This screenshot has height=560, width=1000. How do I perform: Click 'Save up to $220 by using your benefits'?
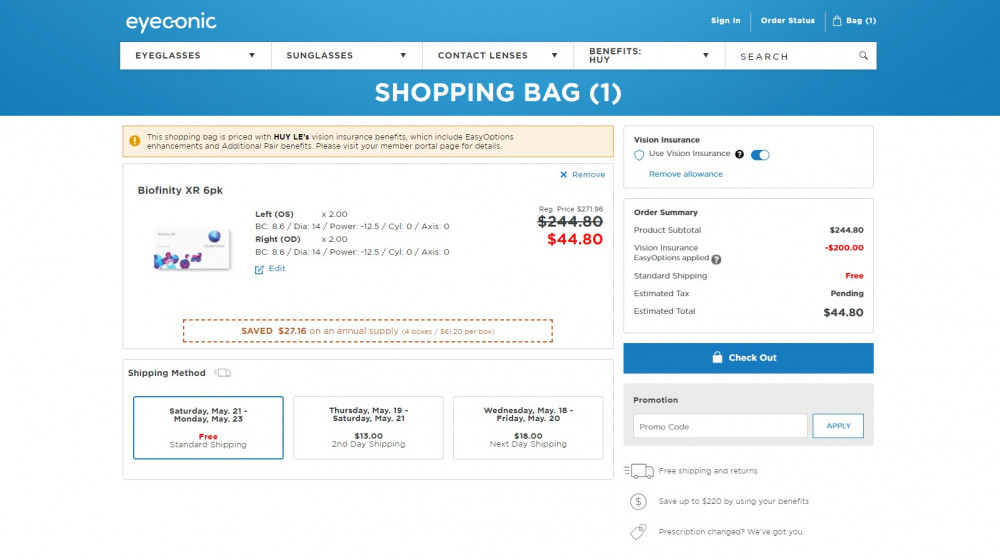point(733,501)
